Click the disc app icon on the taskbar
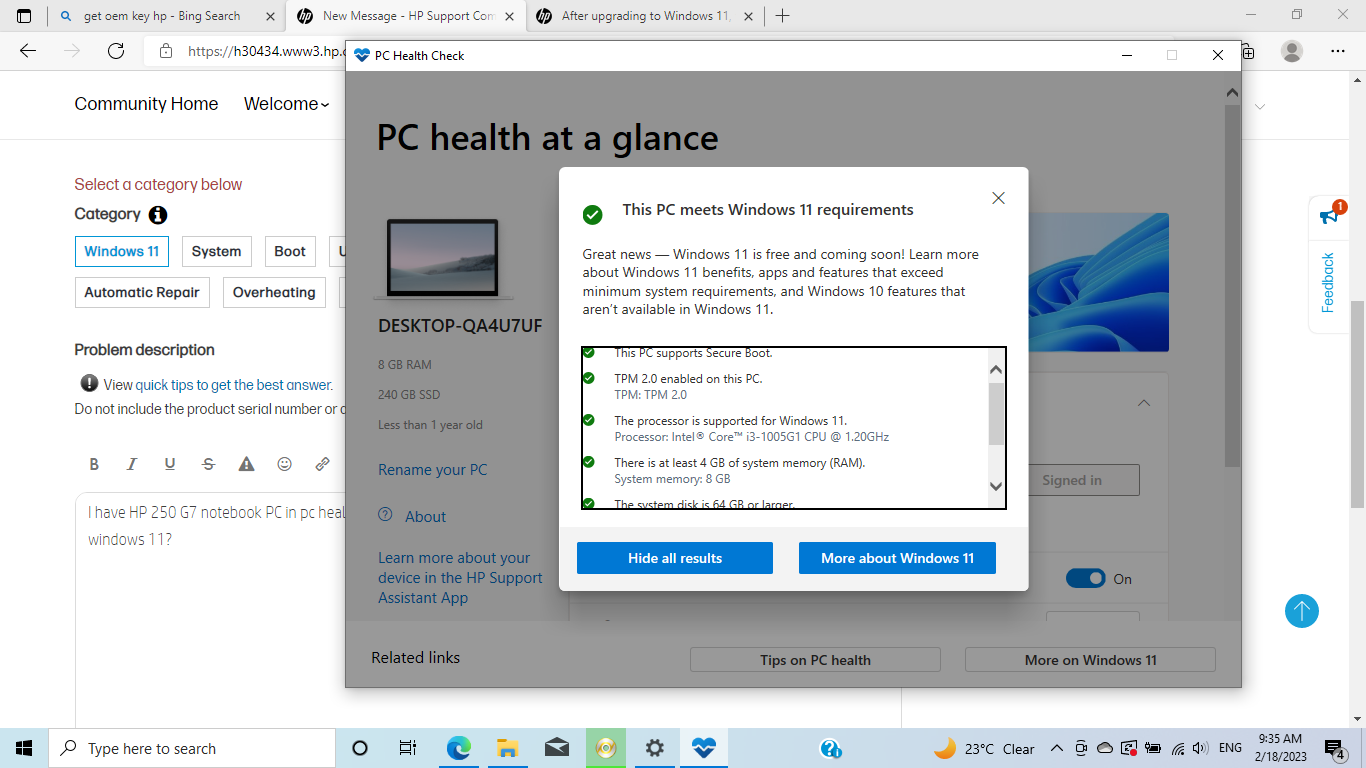The height and width of the screenshot is (768, 1366). pyautogui.click(x=605, y=748)
